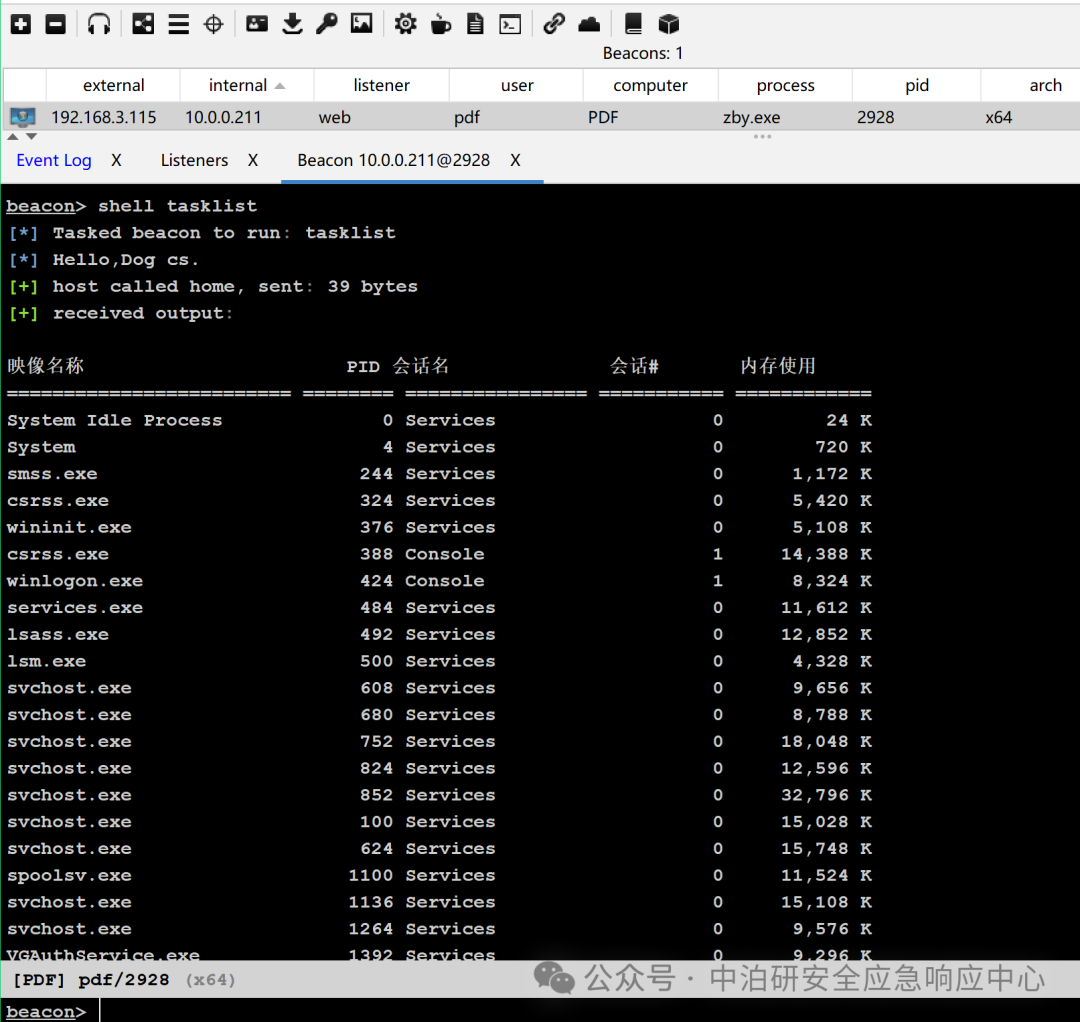The image size is (1080, 1022).
Task: Sort sessions by internal column header
Action: tap(238, 85)
